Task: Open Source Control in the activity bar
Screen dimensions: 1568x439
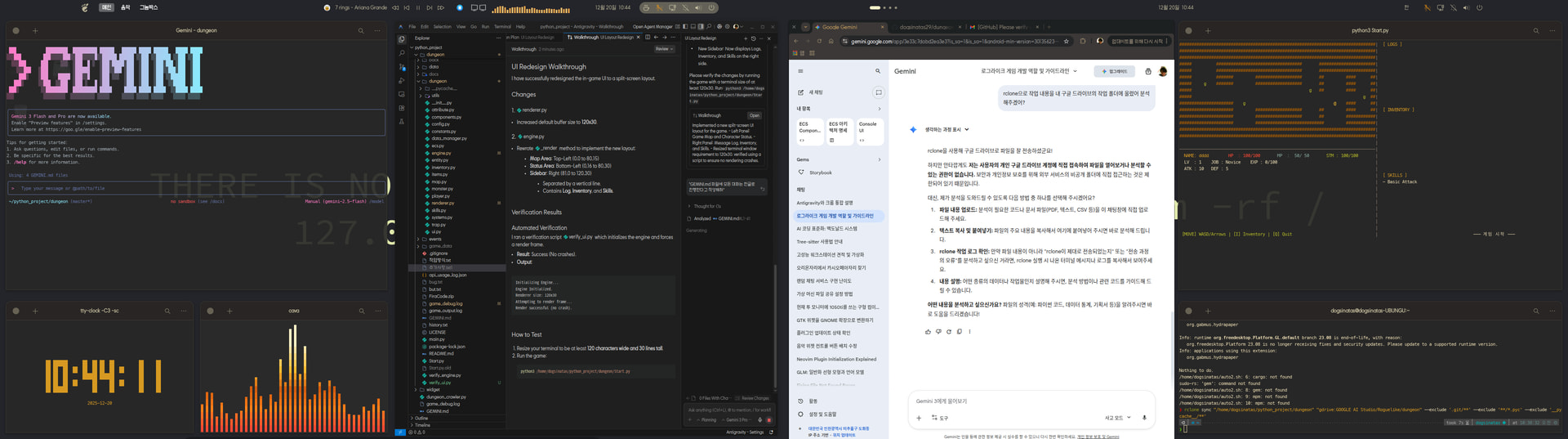Action: 401,67
